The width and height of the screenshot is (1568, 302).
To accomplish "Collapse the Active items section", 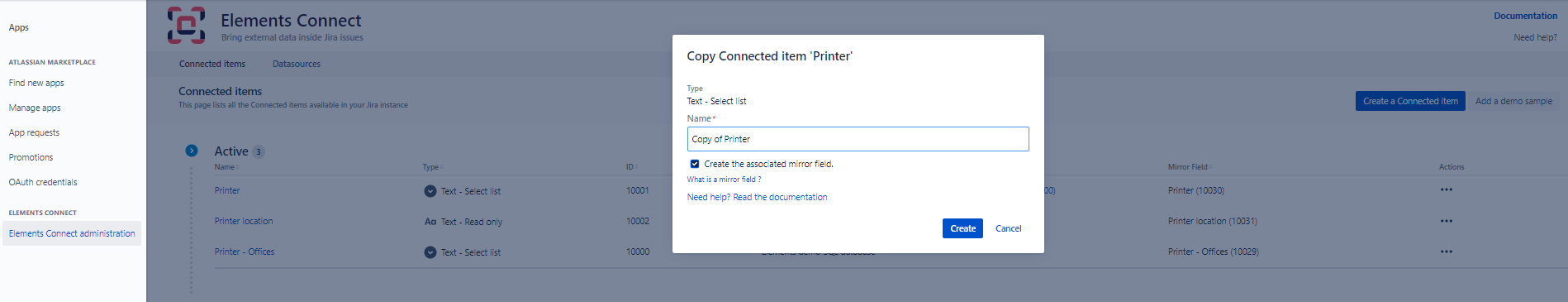I will [192, 151].
